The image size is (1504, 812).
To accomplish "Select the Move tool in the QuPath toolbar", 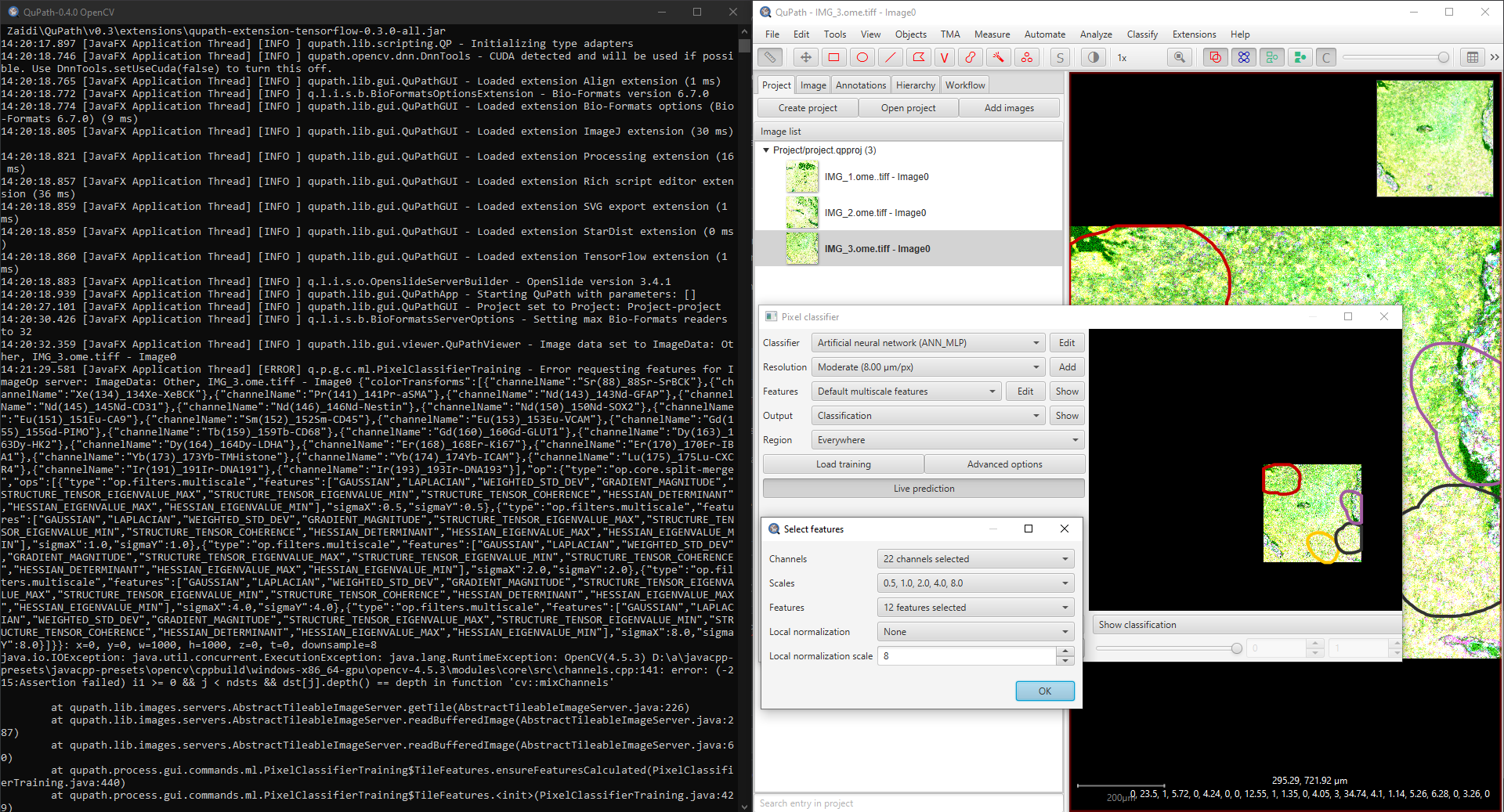I will [x=806, y=57].
